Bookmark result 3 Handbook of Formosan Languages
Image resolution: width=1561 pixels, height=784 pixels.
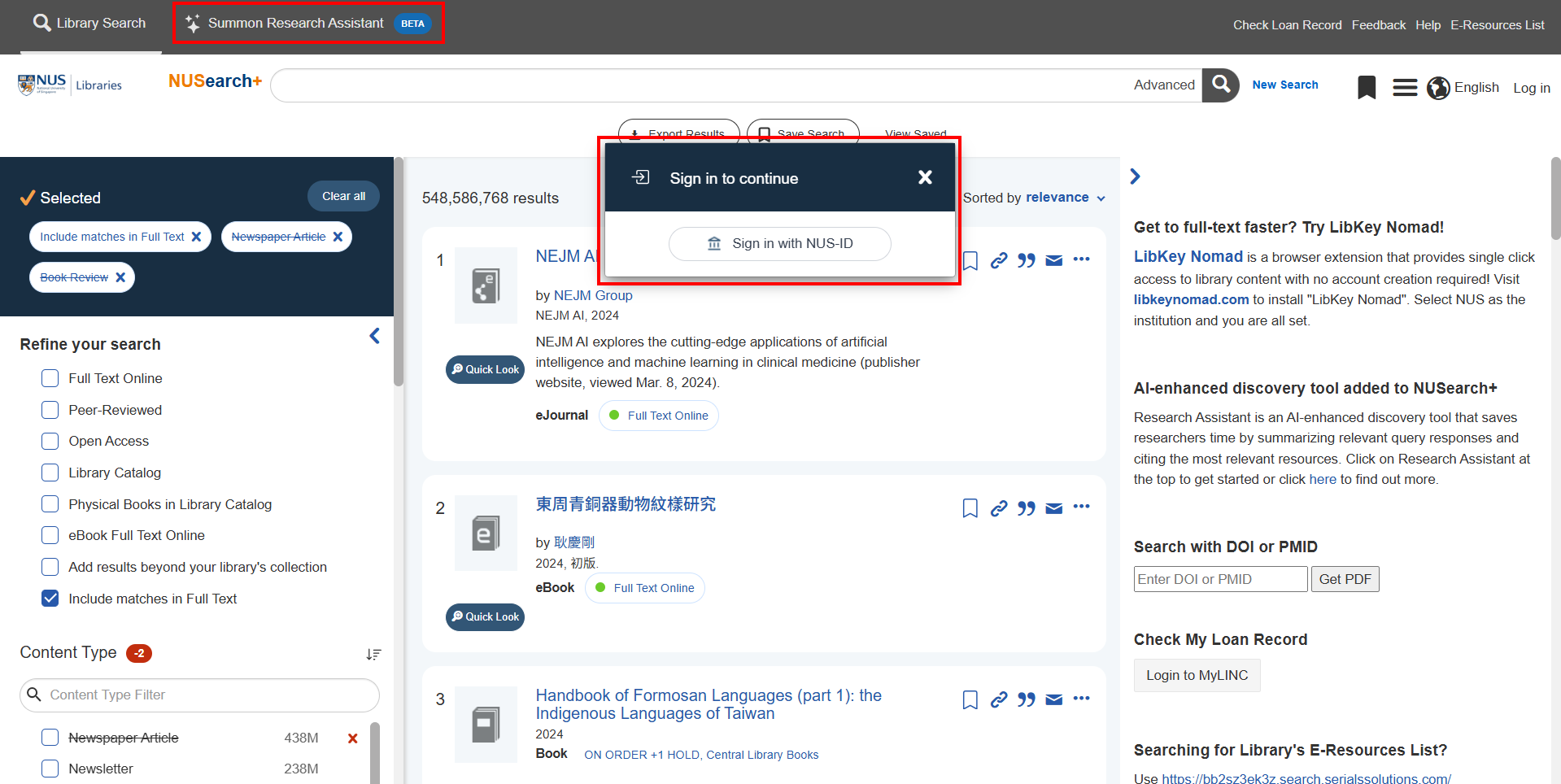(970, 699)
